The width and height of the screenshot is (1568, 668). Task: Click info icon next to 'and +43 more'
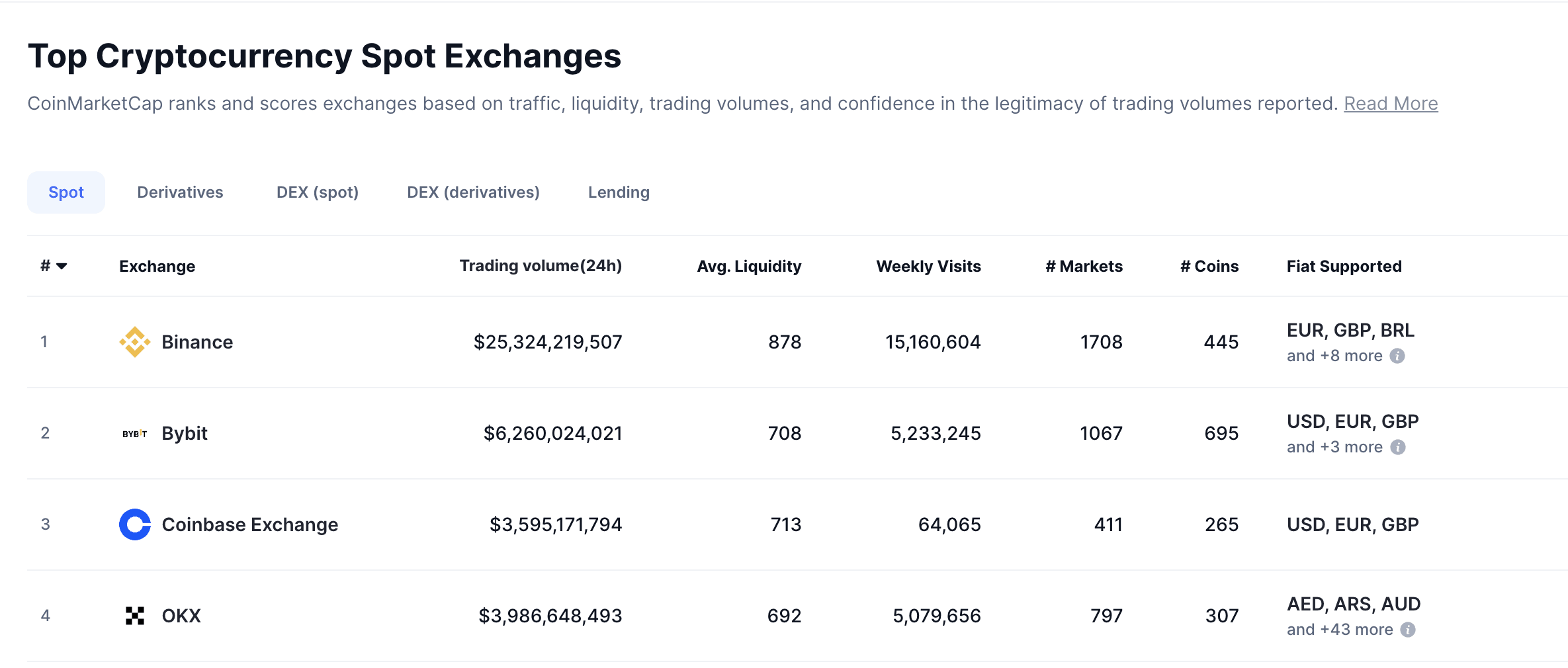1408,630
